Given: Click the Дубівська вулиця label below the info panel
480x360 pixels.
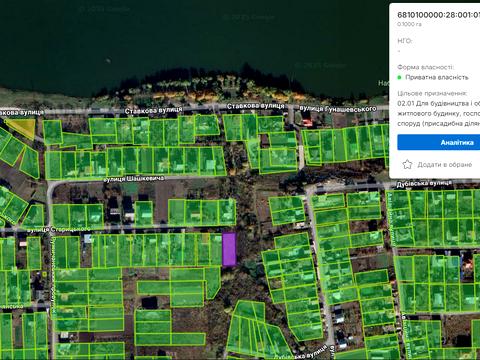Looking at the screenshot, I should click(x=424, y=184).
